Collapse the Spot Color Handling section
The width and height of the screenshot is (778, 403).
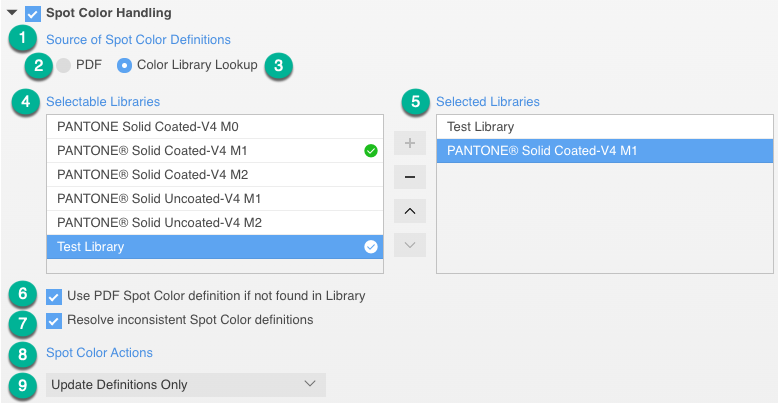[x=11, y=14]
